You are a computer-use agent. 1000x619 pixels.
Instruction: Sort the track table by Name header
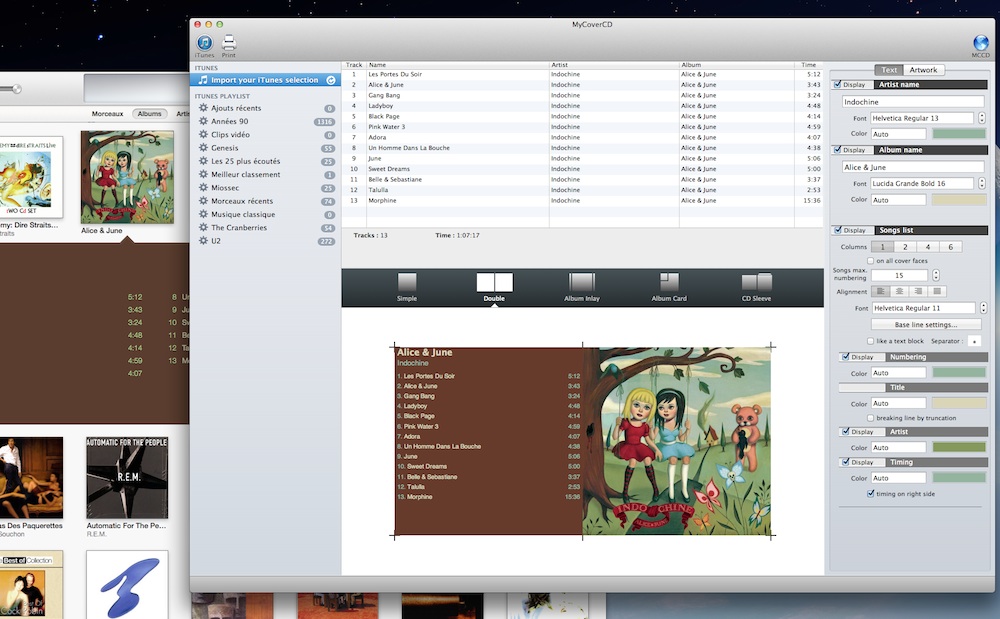click(458, 65)
